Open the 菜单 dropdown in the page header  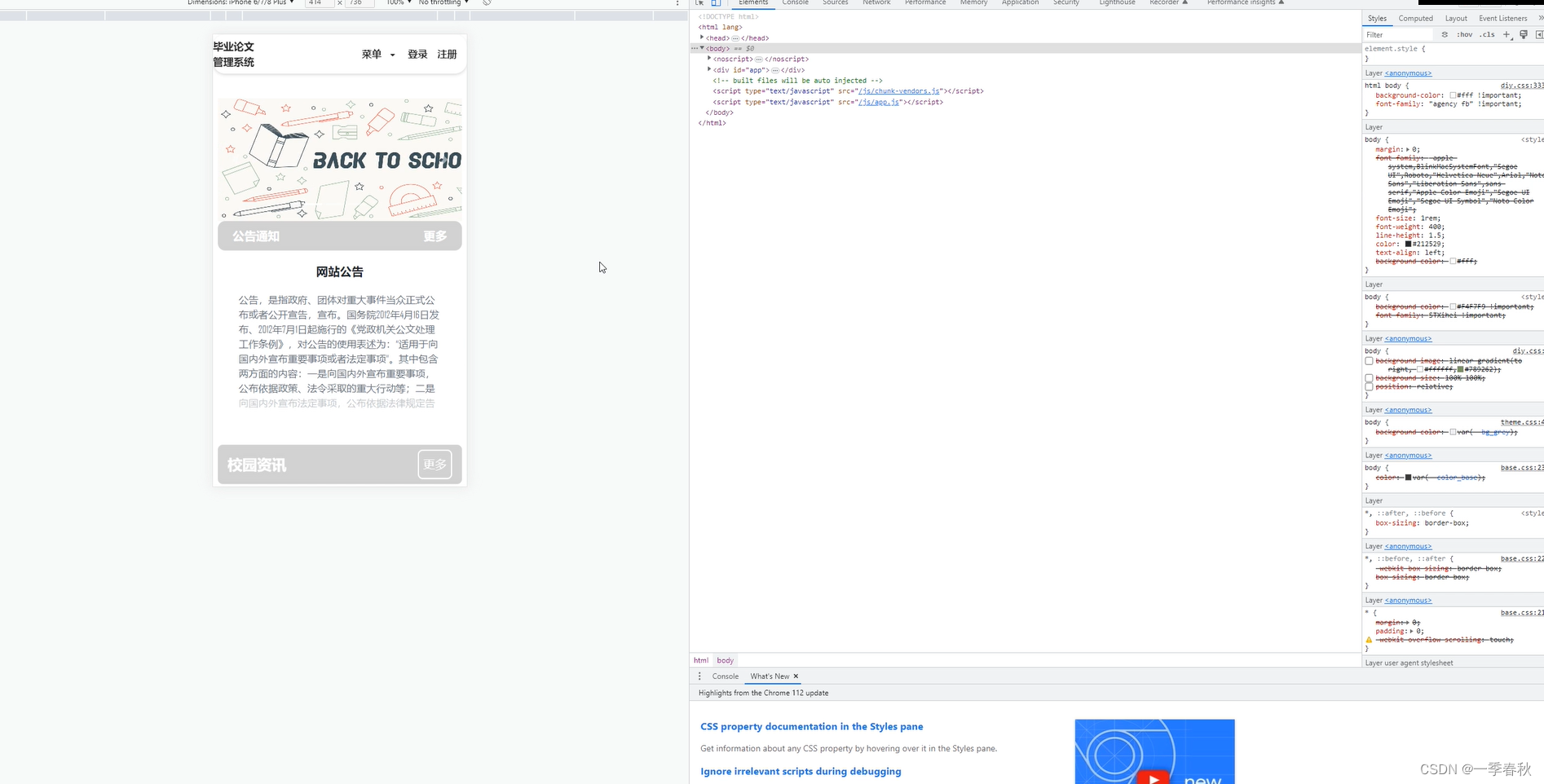pyautogui.click(x=378, y=54)
